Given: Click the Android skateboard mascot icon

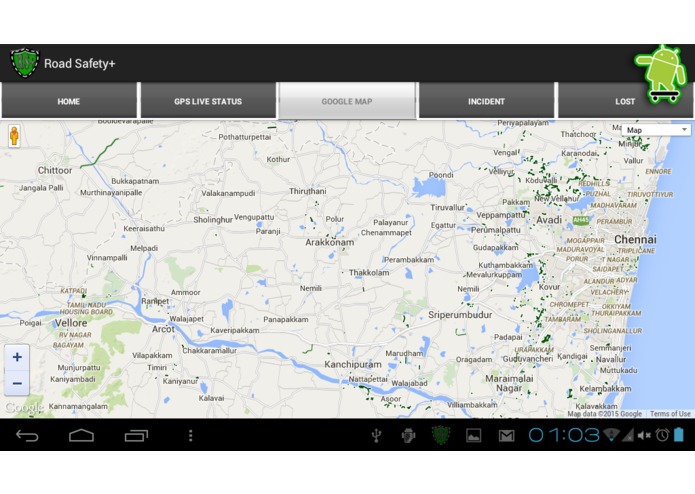Looking at the screenshot, I should click(x=662, y=74).
